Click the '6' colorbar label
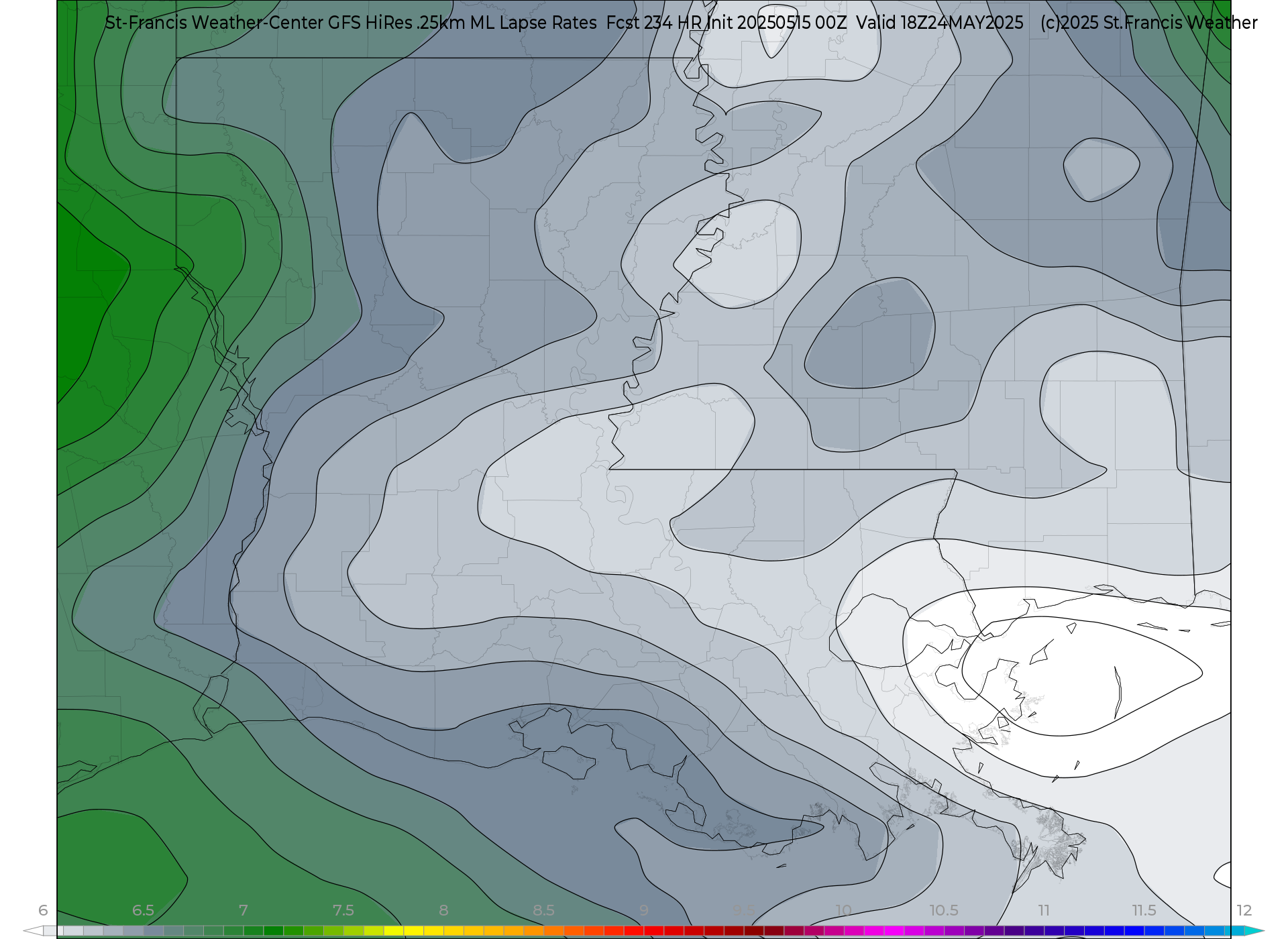This screenshot has width=1288, height=939. [x=43, y=910]
